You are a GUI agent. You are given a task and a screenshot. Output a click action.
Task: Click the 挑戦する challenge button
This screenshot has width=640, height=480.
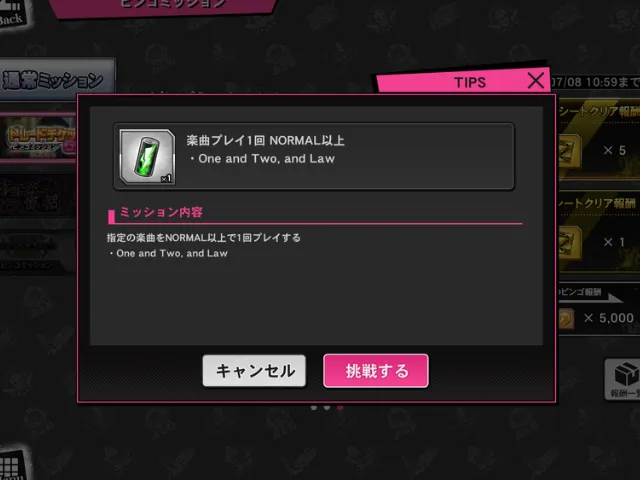[x=376, y=371]
